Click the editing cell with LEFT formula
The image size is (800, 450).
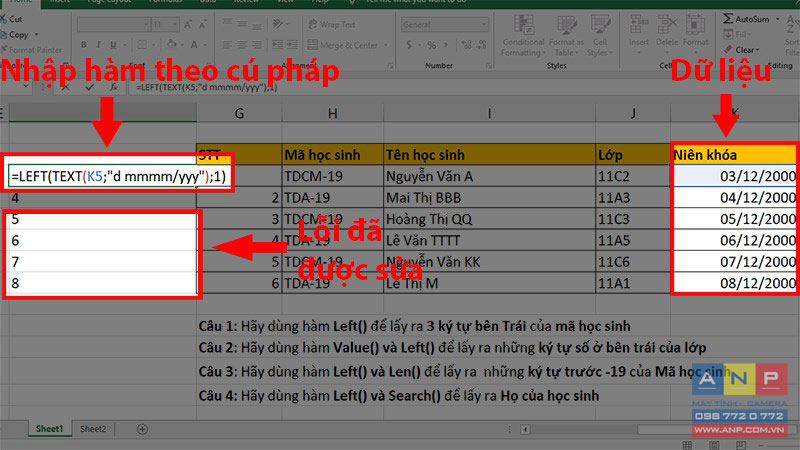(x=118, y=177)
